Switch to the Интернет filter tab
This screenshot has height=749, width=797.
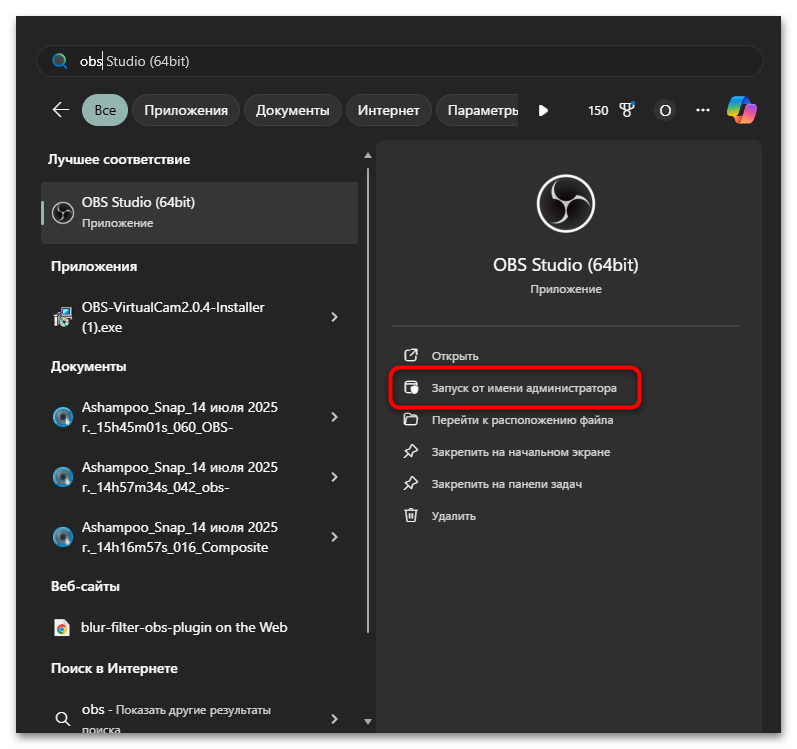point(388,110)
